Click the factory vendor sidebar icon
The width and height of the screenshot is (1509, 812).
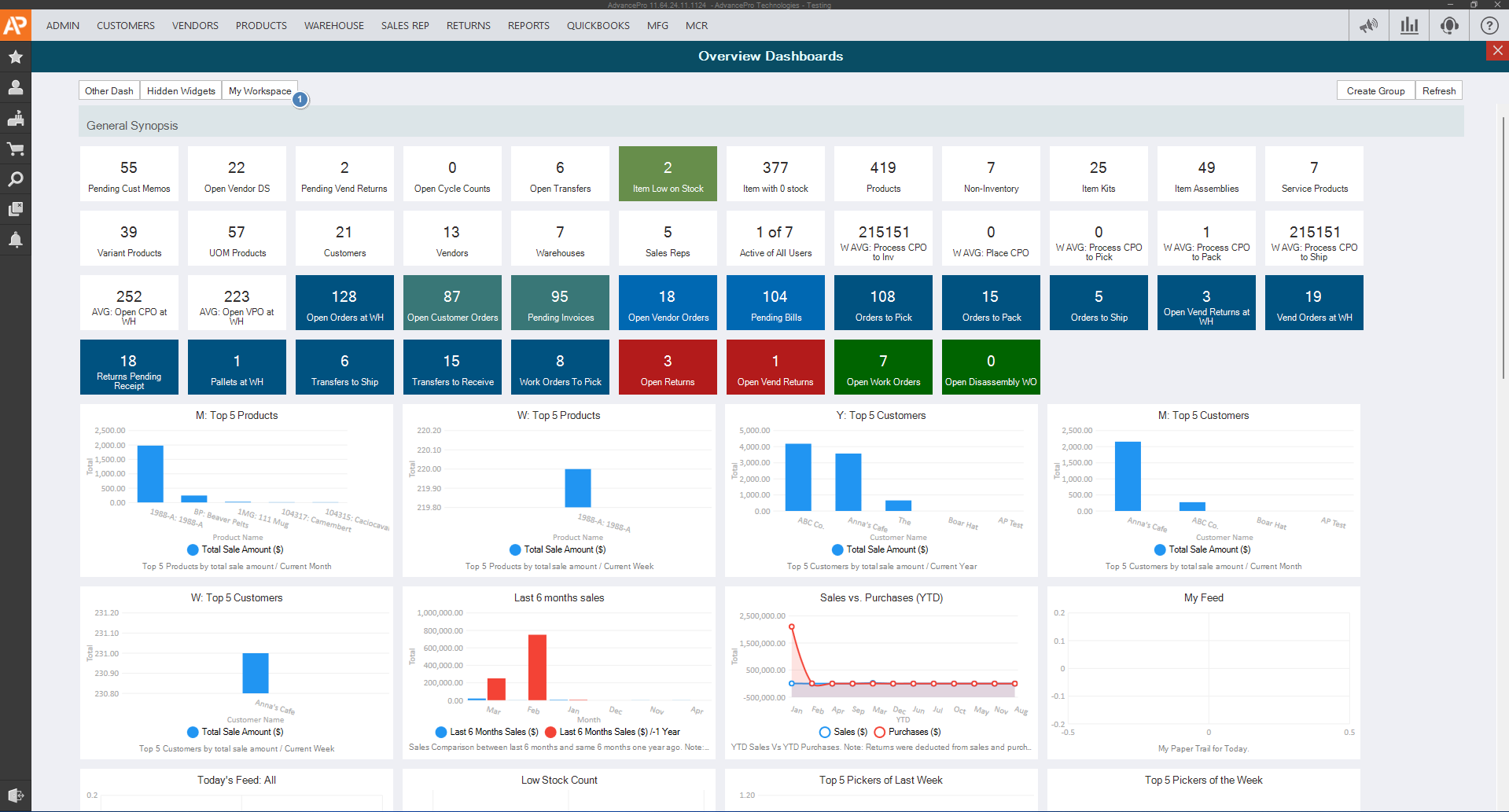coord(15,119)
